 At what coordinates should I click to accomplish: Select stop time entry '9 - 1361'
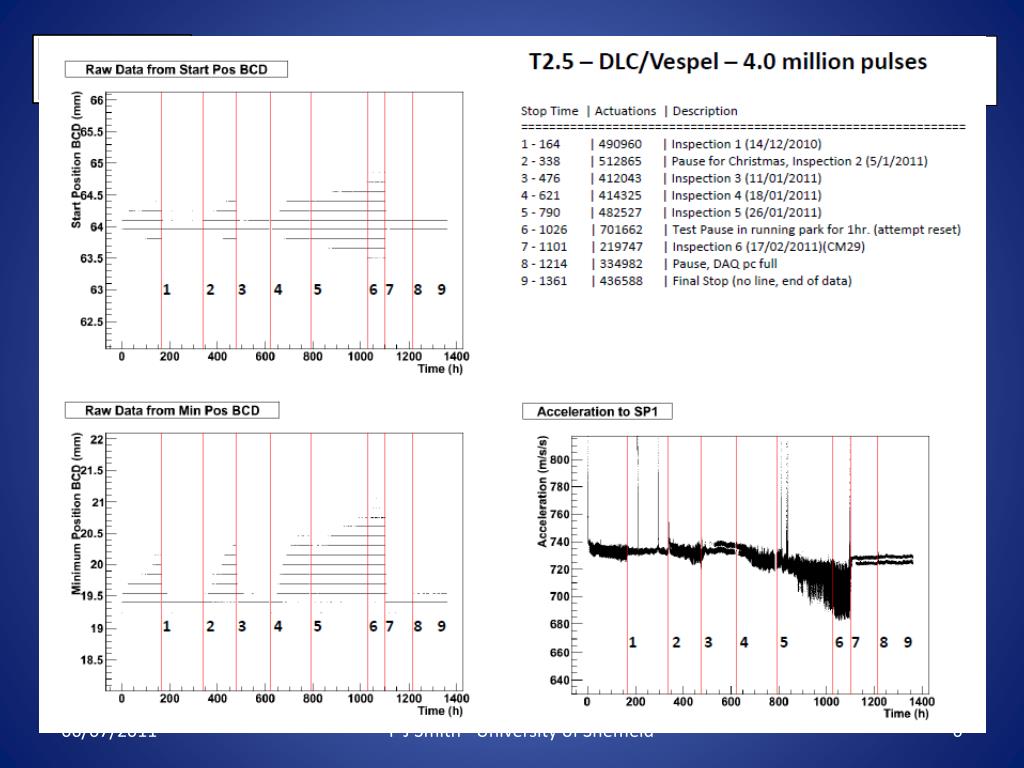[544, 281]
